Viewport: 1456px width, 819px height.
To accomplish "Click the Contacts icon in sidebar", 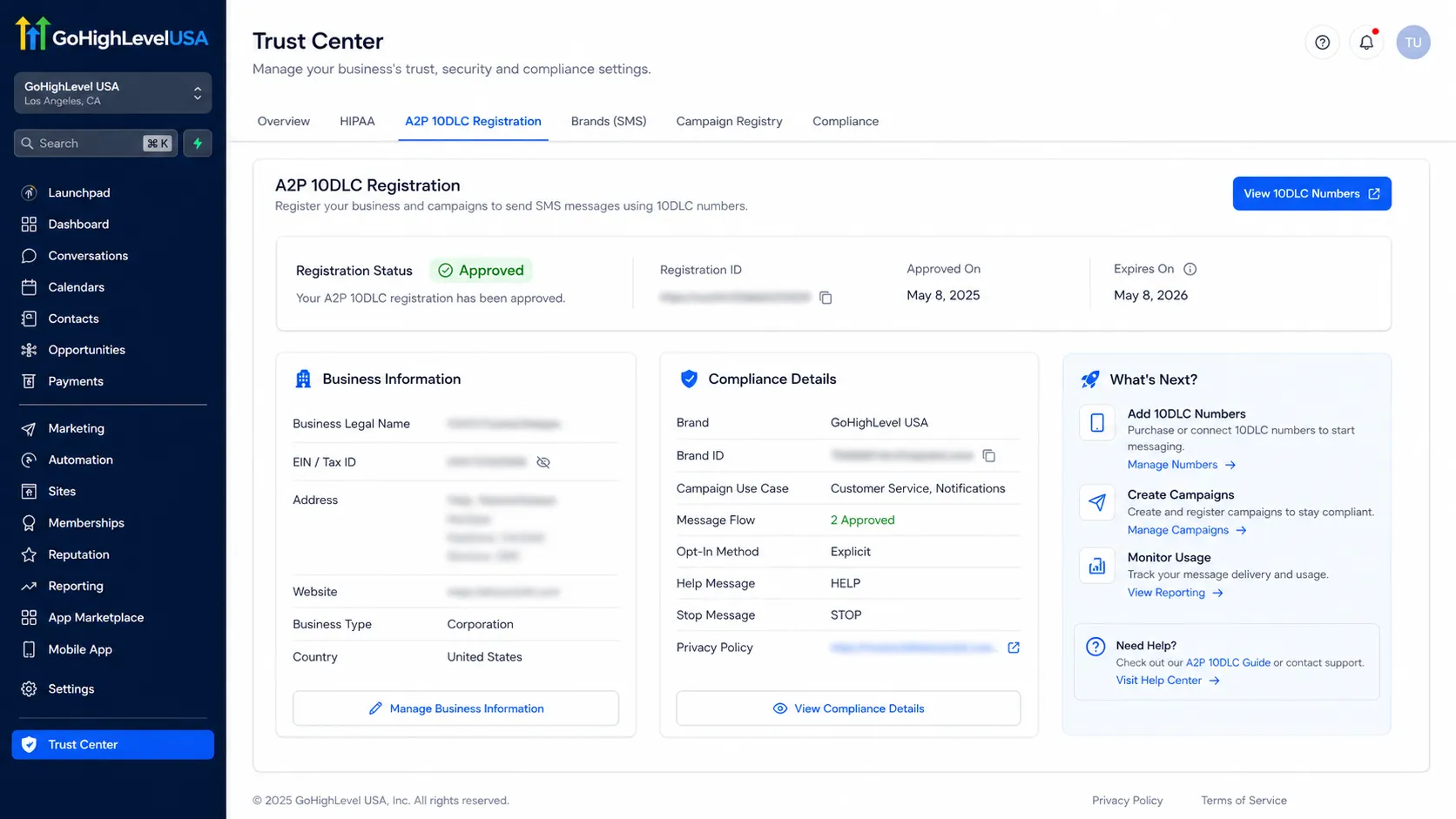I will click(x=29, y=319).
